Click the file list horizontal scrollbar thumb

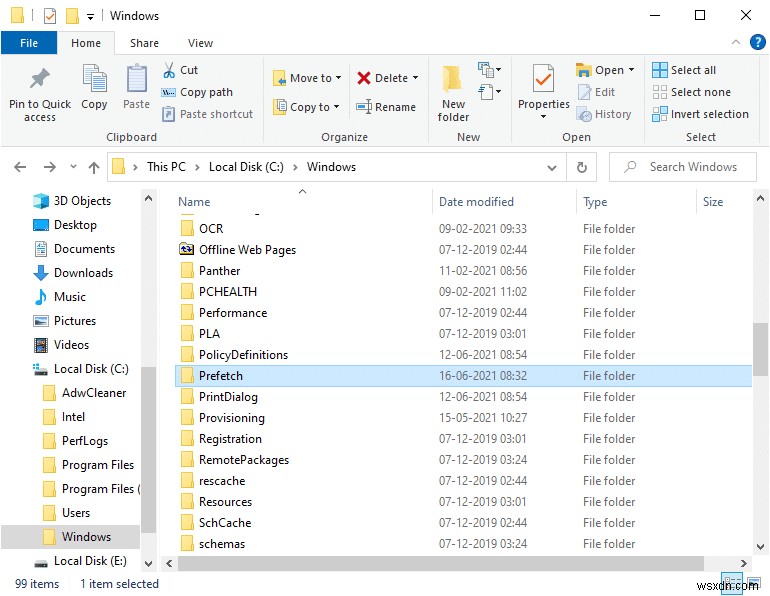pyautogui.click(x=440, y=563)
